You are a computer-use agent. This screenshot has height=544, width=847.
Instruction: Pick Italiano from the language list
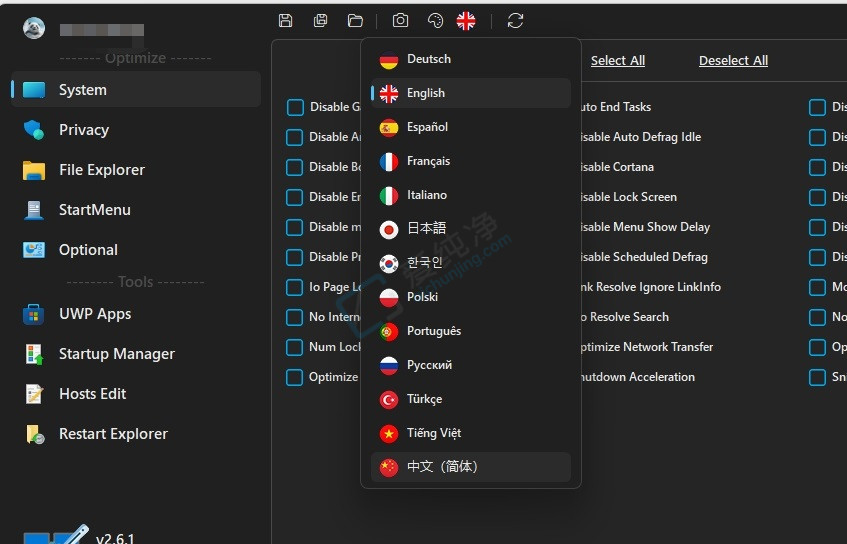click(470, 195)
